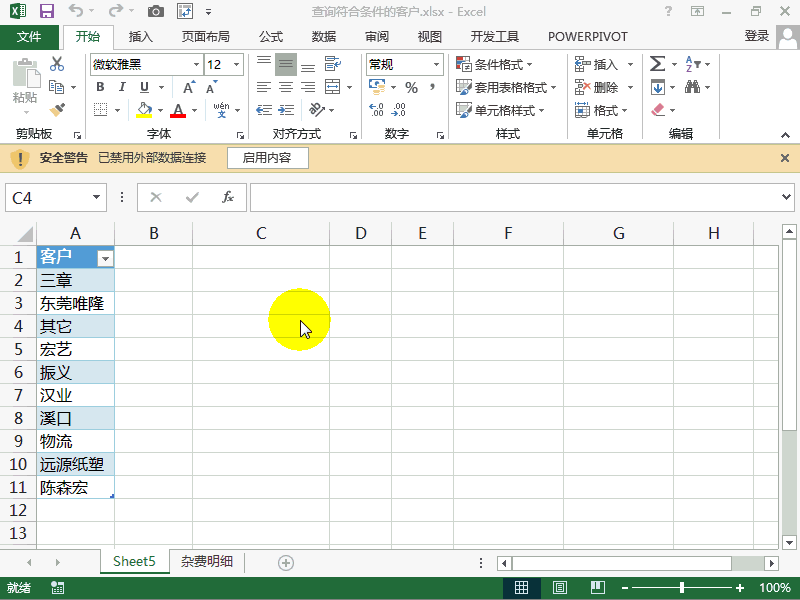Expand the 套用表格格式 menu
This screenshot has height=600, width=800.
coord(506,87)
